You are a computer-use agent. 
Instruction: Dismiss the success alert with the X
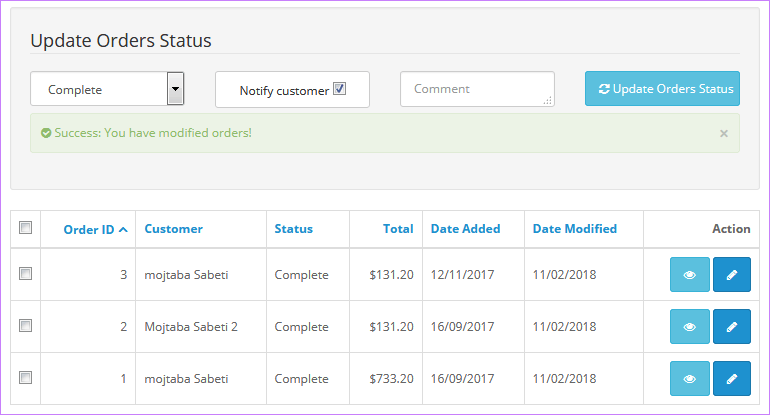click(x=724, y=133)
